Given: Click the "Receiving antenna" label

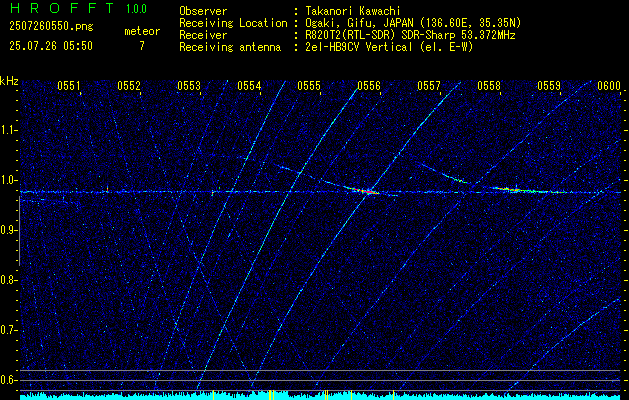Looking at the screenshot, I should 230,47.
